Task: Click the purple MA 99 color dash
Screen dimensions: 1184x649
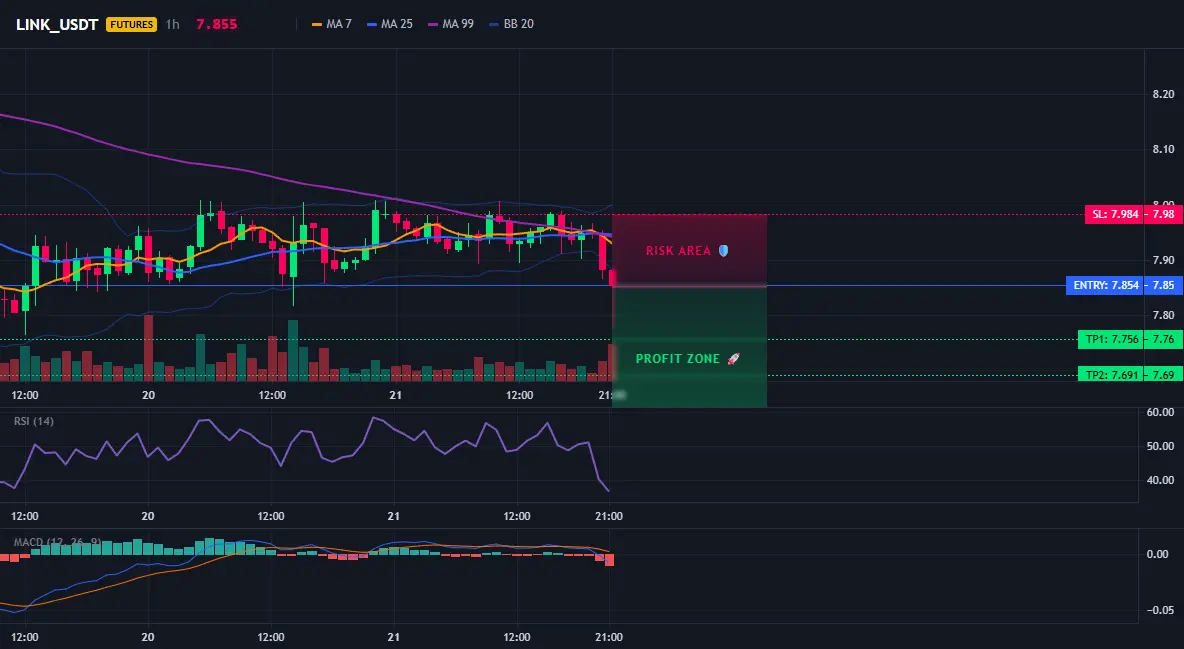Action: (x=433, y=24)
